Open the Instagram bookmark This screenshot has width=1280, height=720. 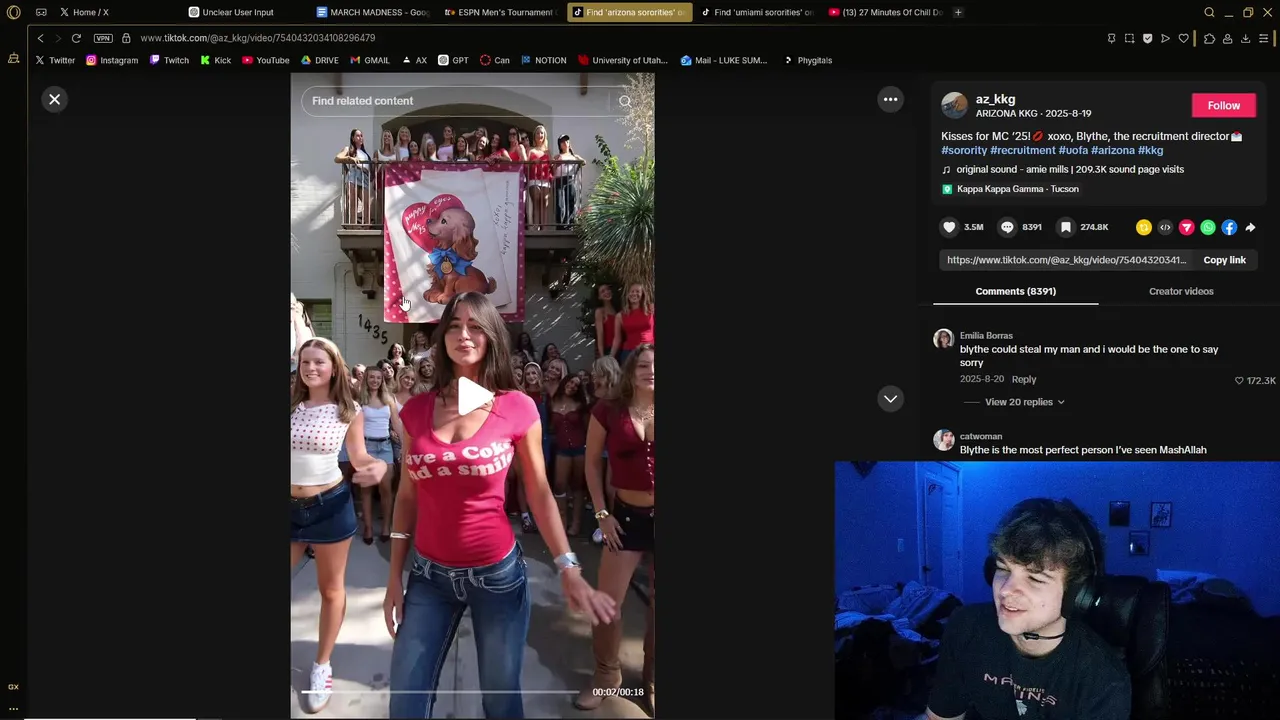point(112,60)
